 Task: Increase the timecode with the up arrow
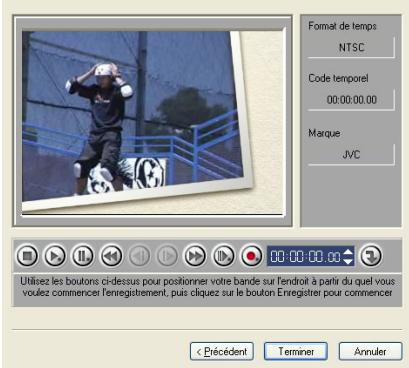pyautogui.click(x=348, y=252)
